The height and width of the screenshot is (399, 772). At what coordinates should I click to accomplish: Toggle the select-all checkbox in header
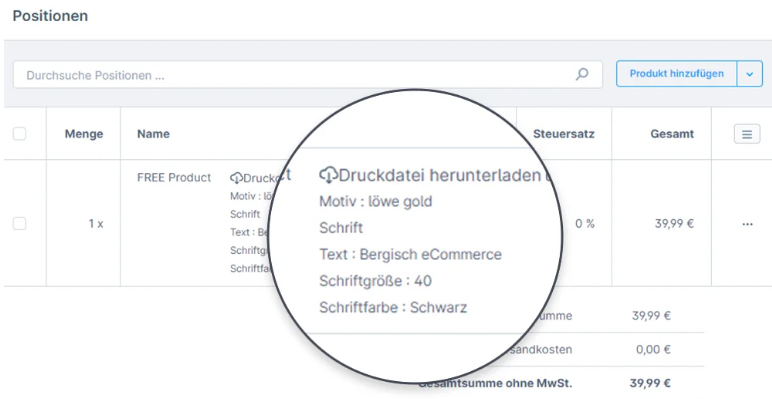[x=19, y=133]
